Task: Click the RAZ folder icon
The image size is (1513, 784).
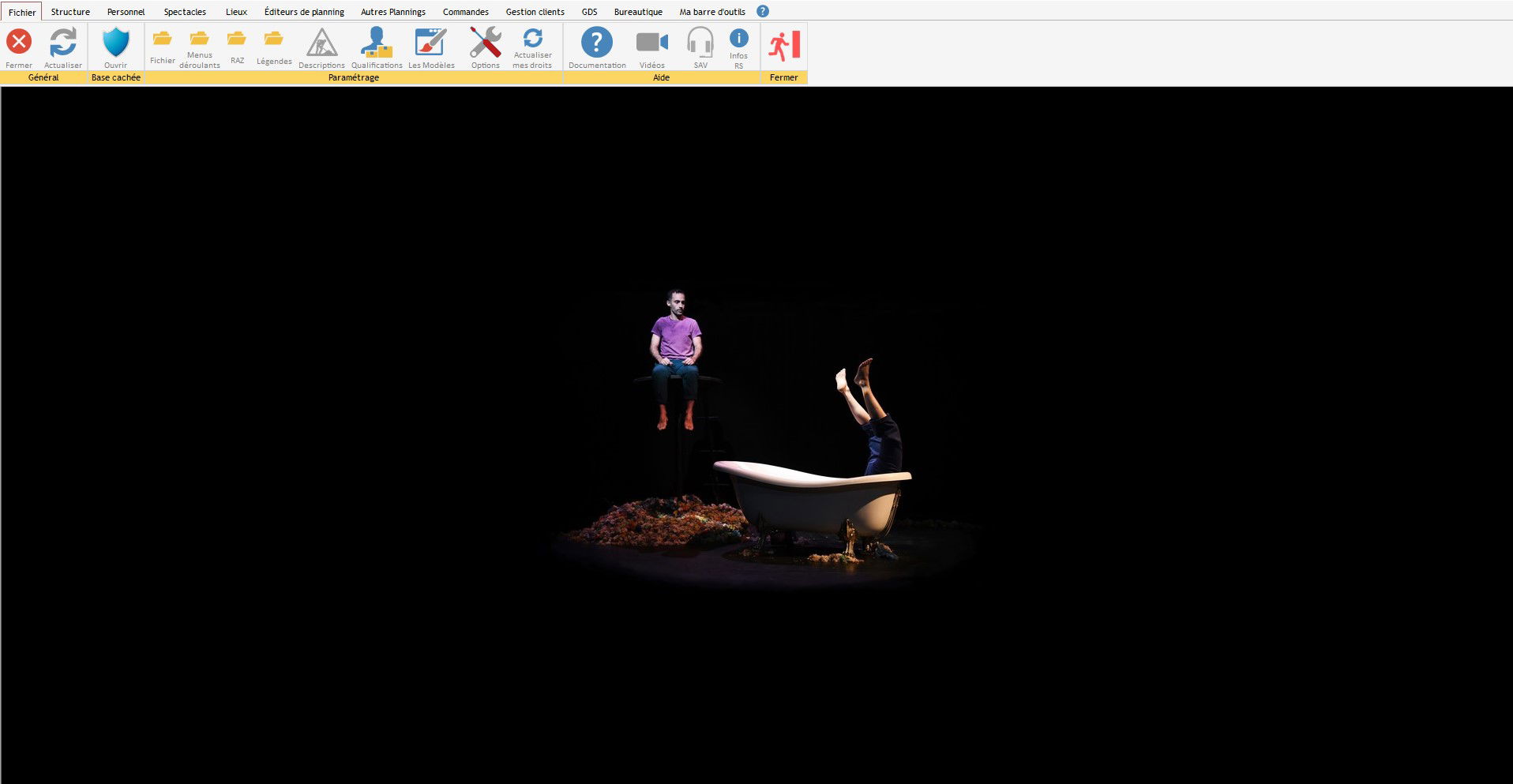Action: coord(237,39)
